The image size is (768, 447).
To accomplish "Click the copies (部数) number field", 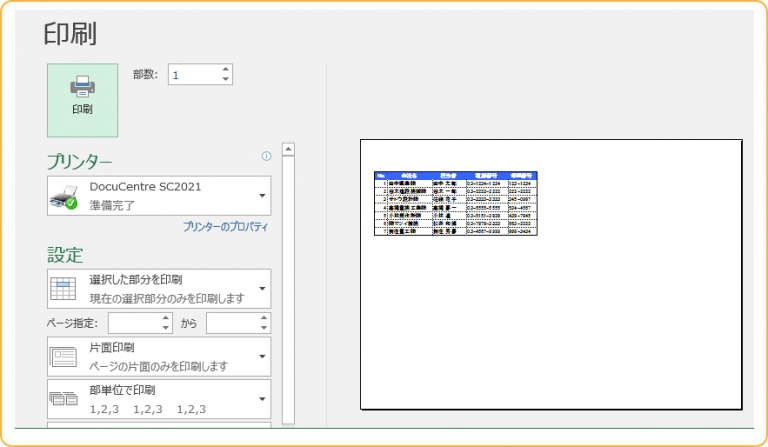I will pyautogui.click(x=194, y=74).
